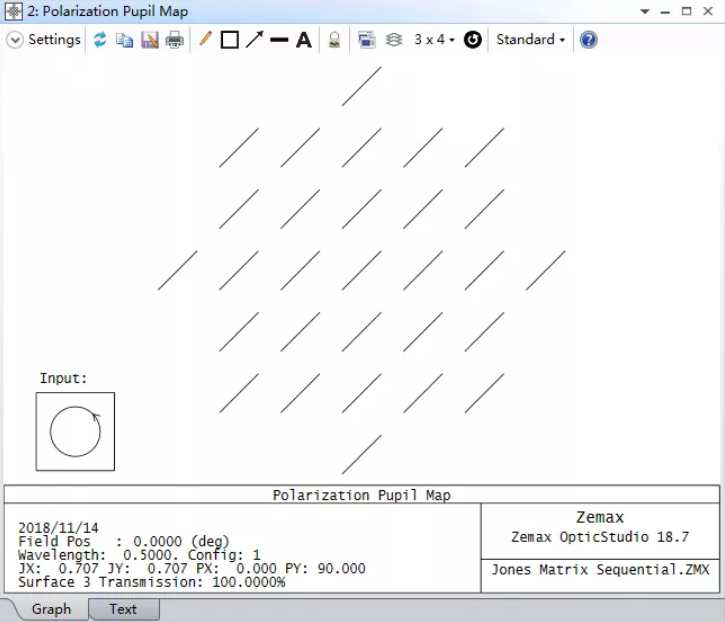Open the 3 x 4 grid dropdown
Viewport: 725px width, 622px height.
coord(434,40)
